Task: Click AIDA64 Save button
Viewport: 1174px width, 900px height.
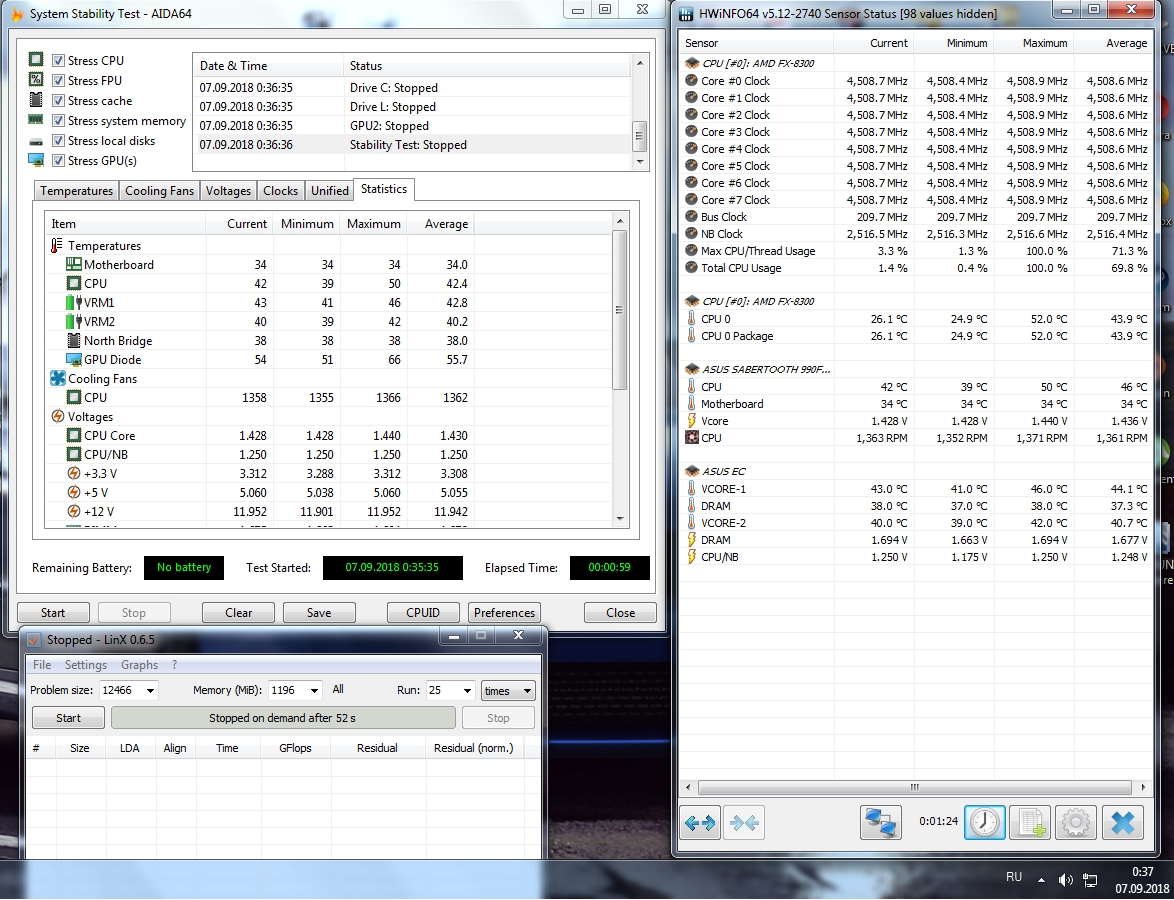Action: point(319,612)
